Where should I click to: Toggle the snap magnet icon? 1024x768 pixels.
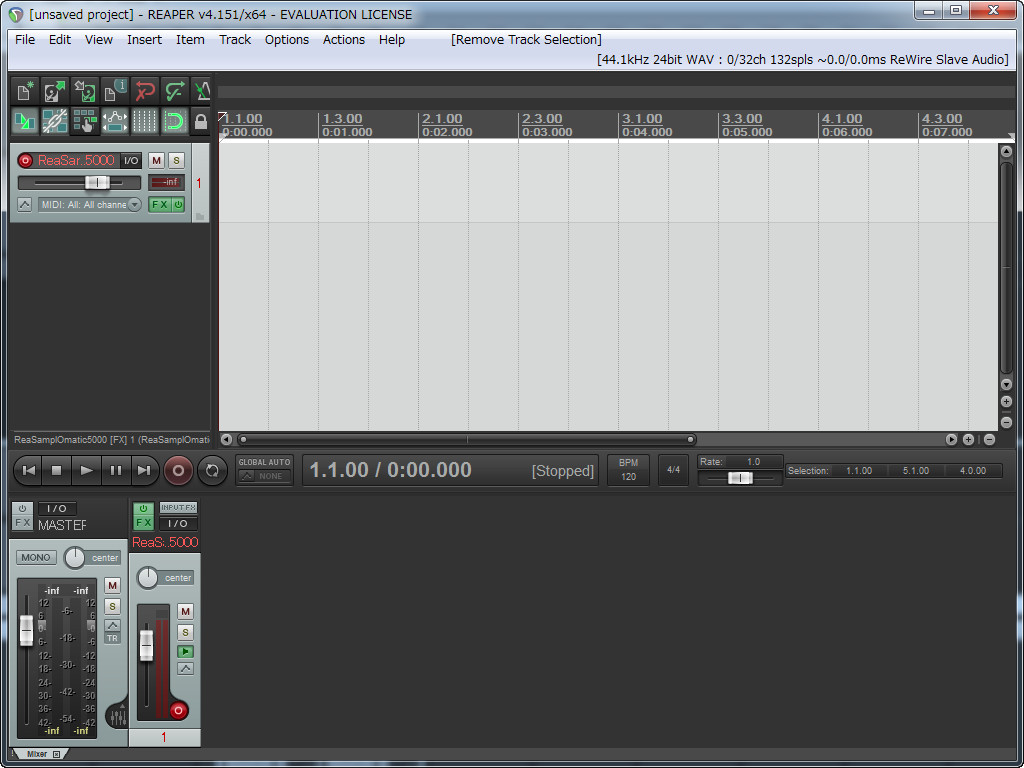[175, 121]
